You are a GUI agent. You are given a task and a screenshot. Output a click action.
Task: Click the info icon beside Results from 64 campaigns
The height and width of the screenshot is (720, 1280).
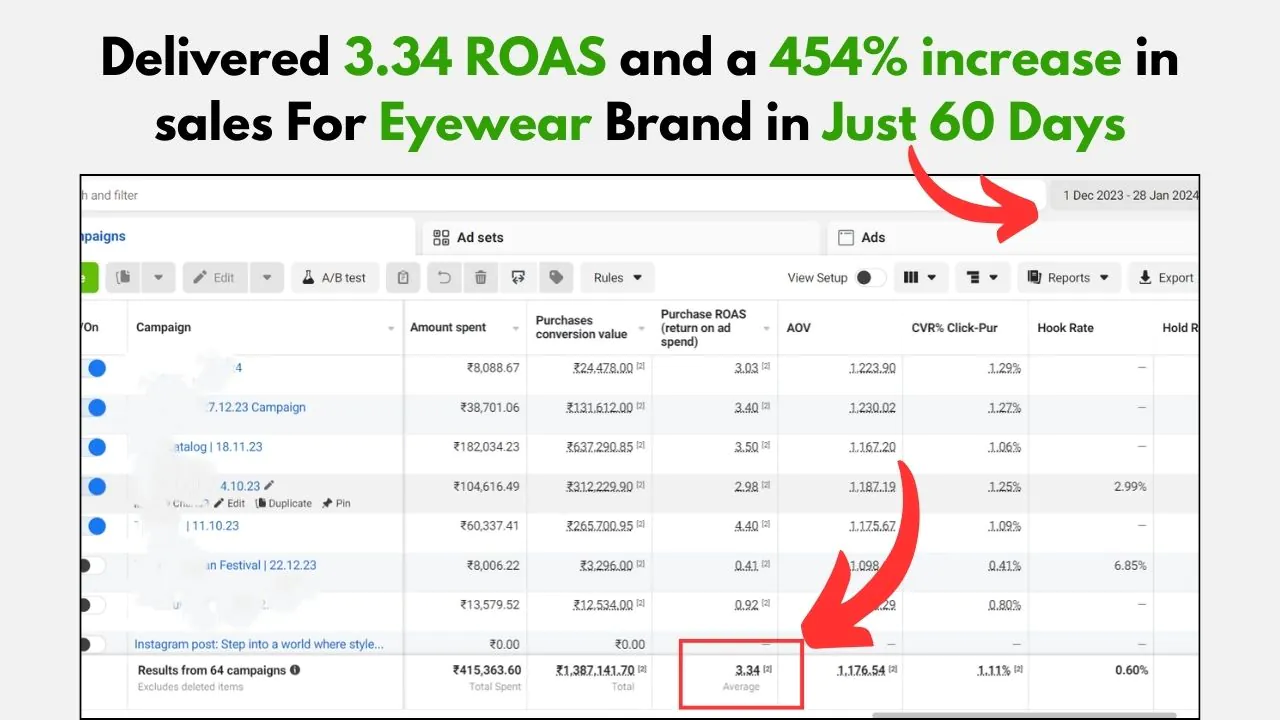tap(295, 670)
